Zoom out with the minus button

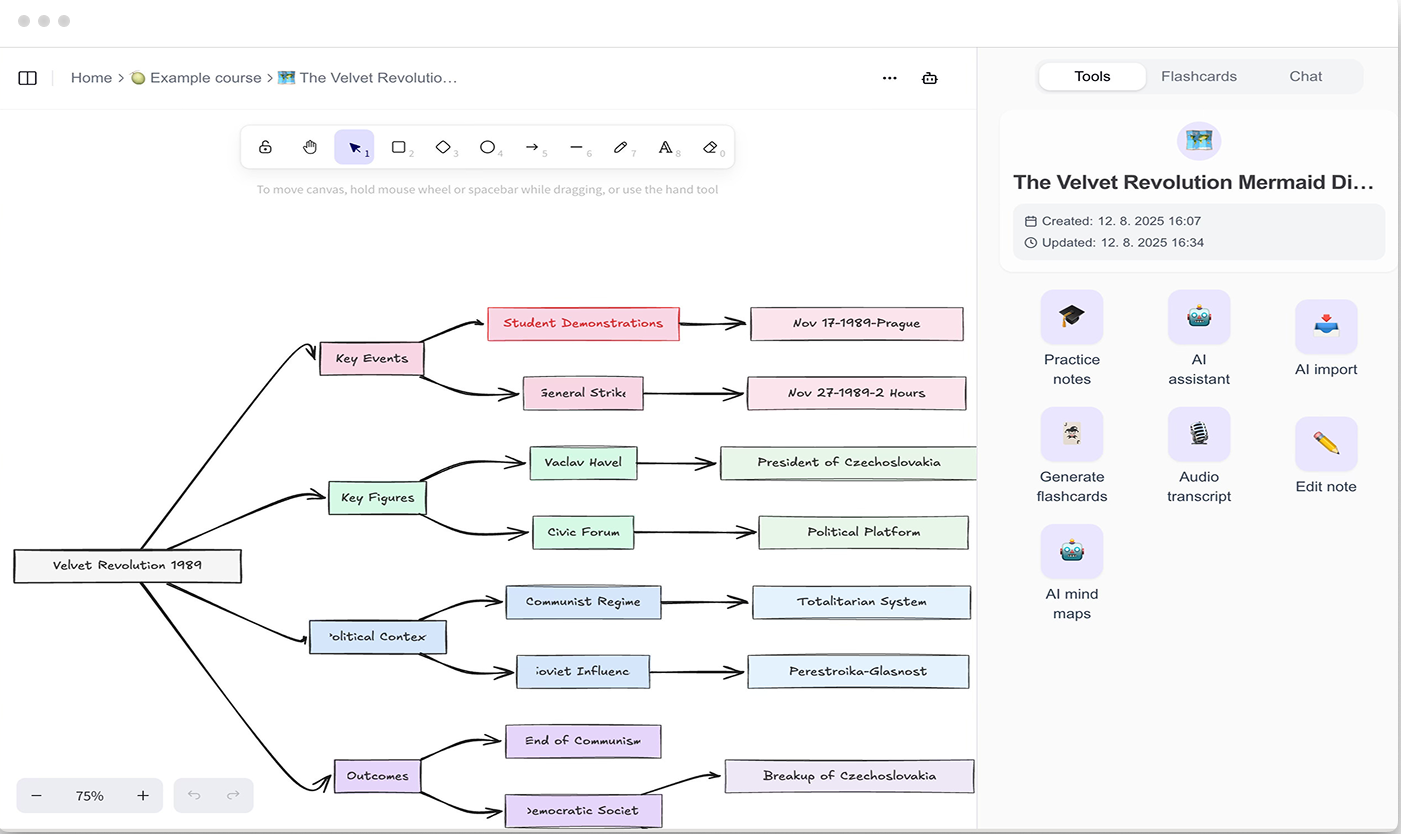37,796
